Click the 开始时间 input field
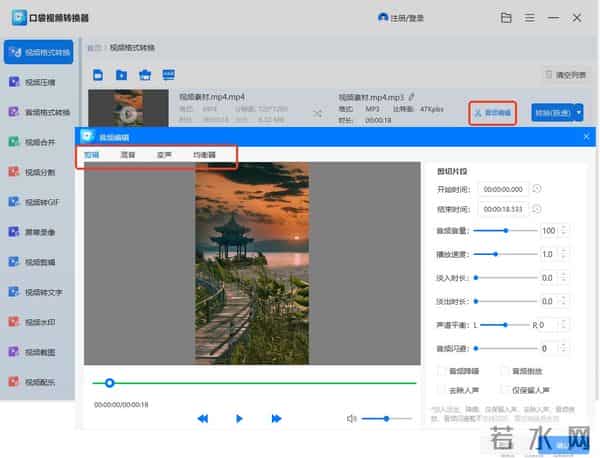Image resolution: width=600 pixels, height=458 pixels. [x=503, y=189]
